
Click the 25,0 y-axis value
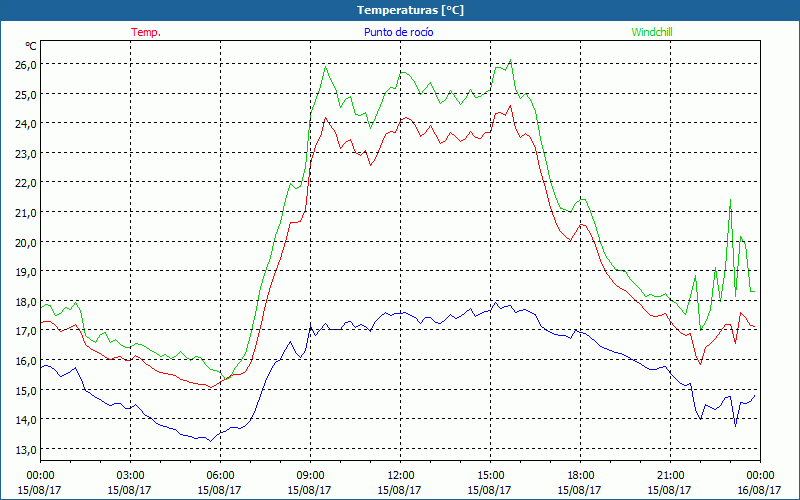27,95
